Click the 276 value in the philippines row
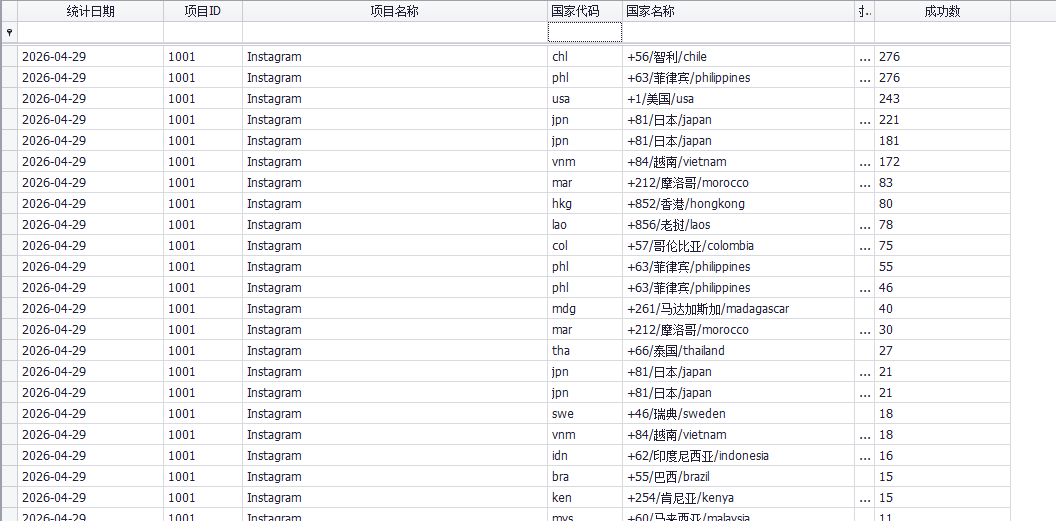 tap(942, 77)
